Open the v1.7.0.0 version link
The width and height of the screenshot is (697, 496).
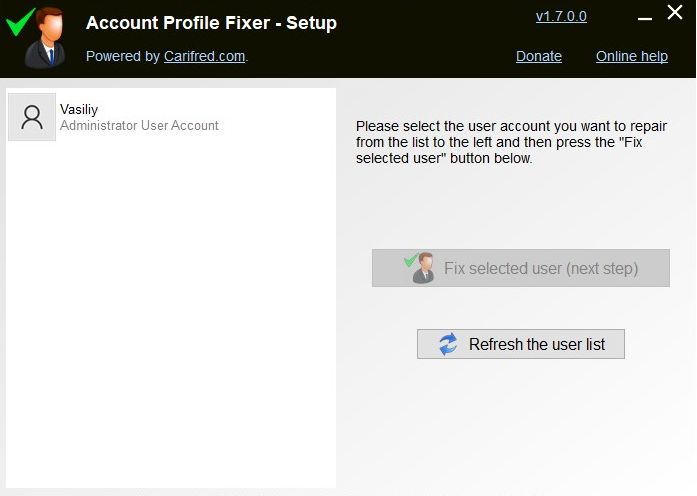(561, 16)
